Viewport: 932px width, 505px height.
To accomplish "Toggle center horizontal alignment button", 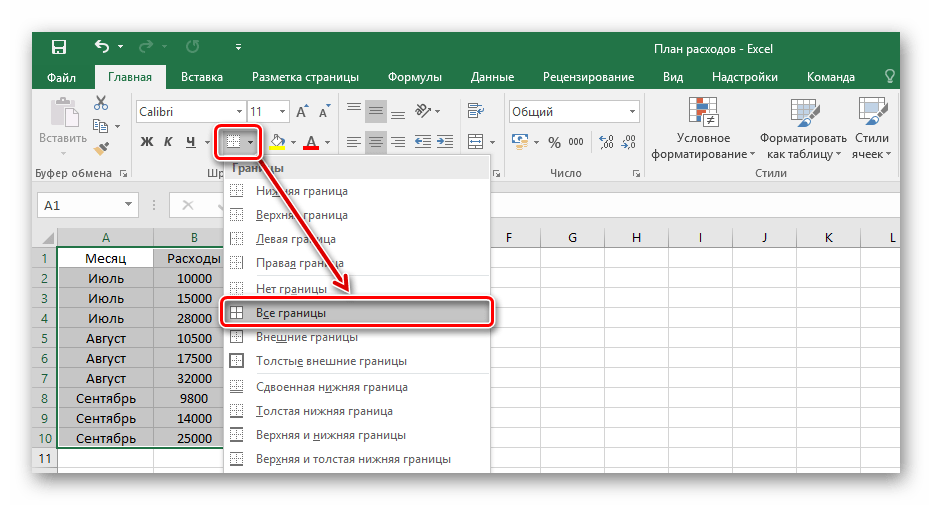I will click(376, 142).
